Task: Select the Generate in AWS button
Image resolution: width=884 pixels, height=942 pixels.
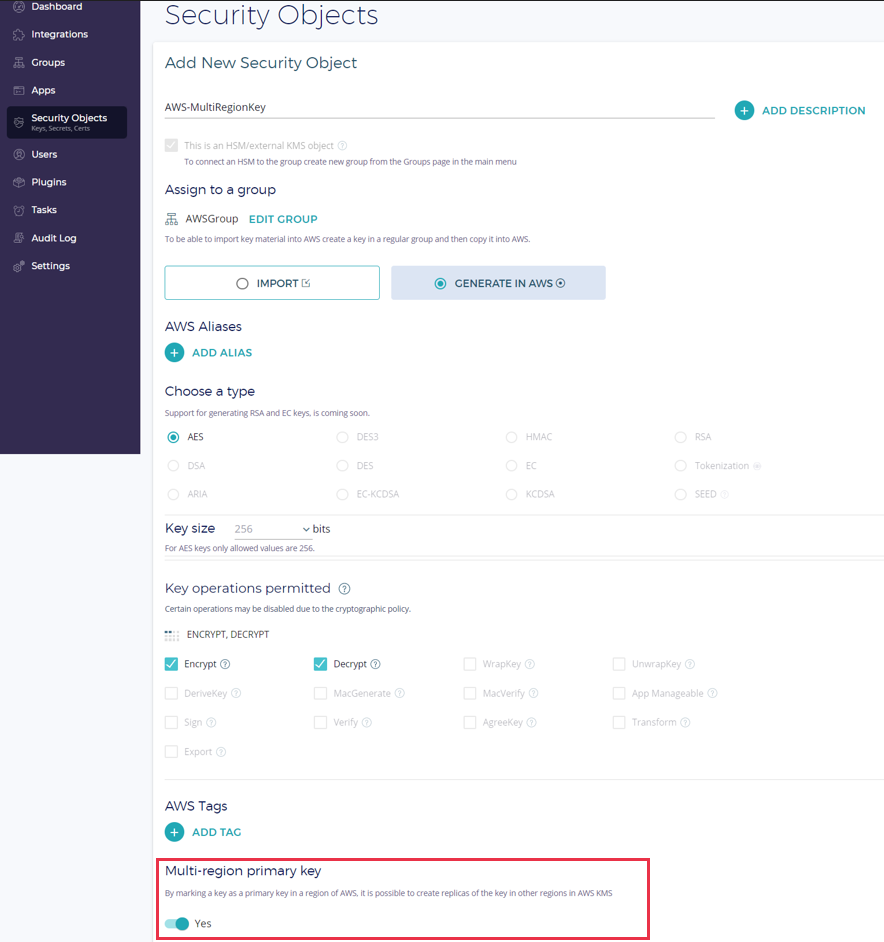Action: pyautogui.click(x=498, y=284)
